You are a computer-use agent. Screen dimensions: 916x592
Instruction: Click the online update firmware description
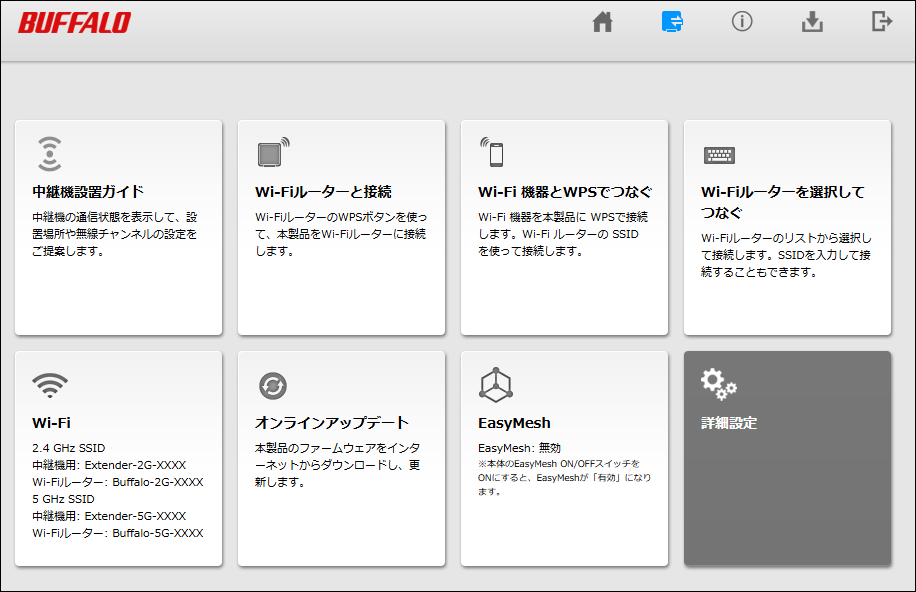point(337,465)
